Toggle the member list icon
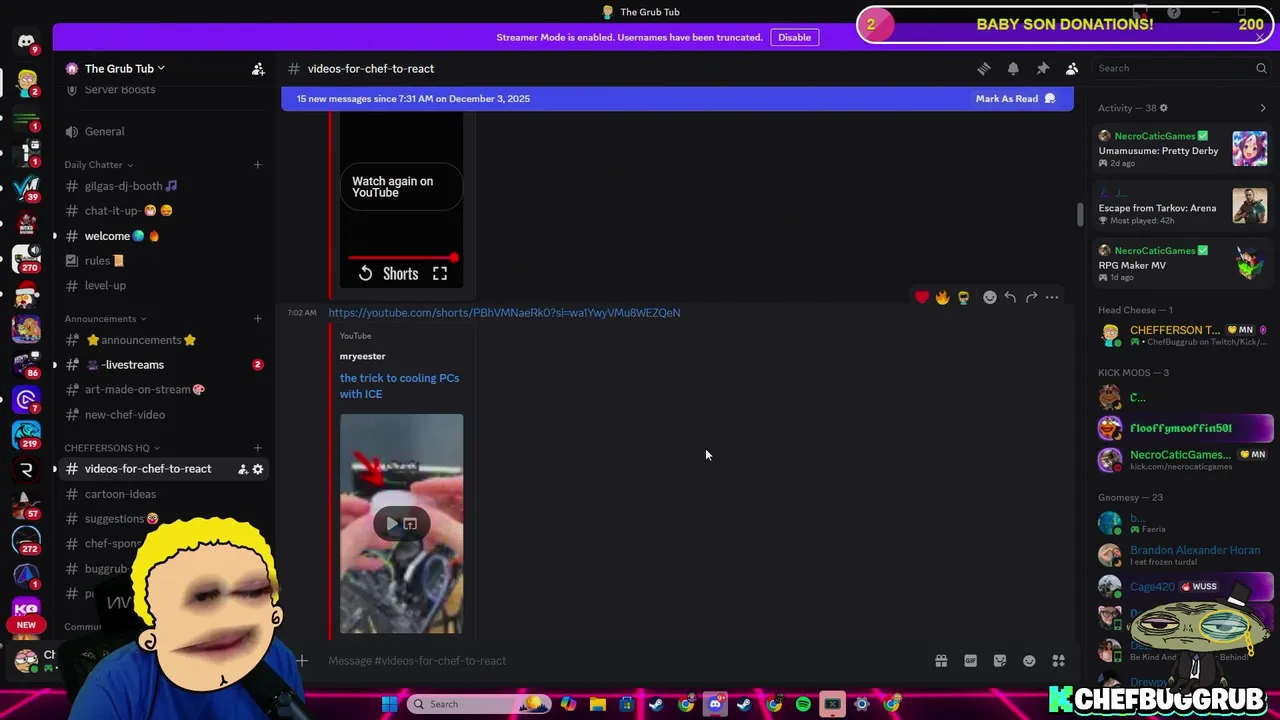The width and height of the screenshot is (1280, 720). 1072,68
